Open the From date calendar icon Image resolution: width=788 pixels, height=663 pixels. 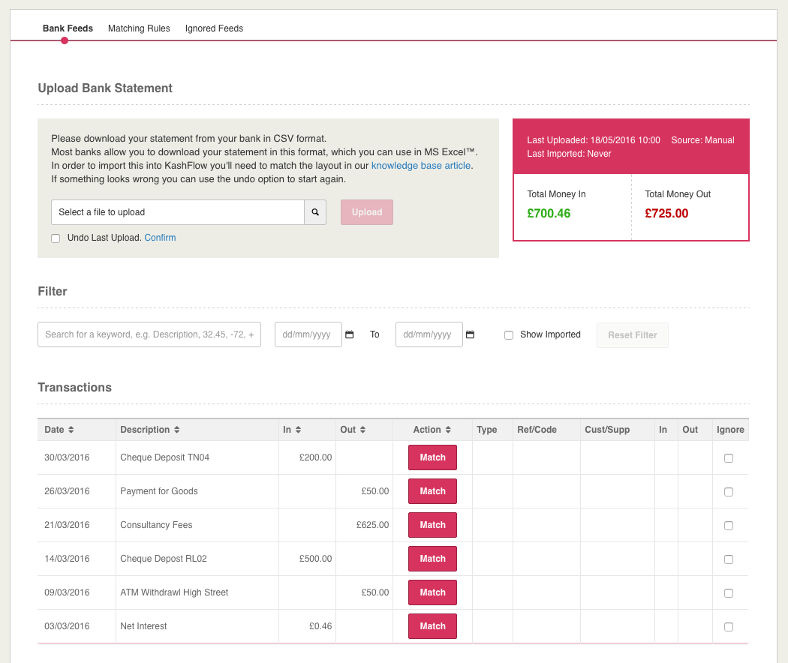click(349, 335)
